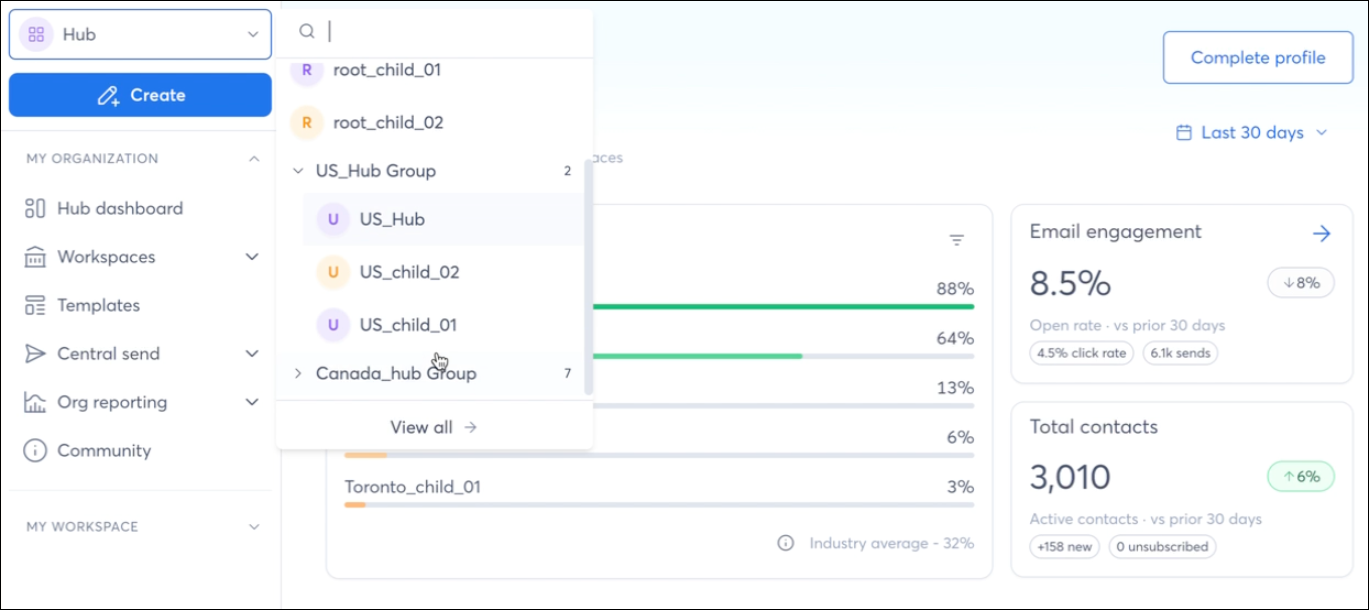
Task: Click the Community info icon
Action: [x=35, y=451]
